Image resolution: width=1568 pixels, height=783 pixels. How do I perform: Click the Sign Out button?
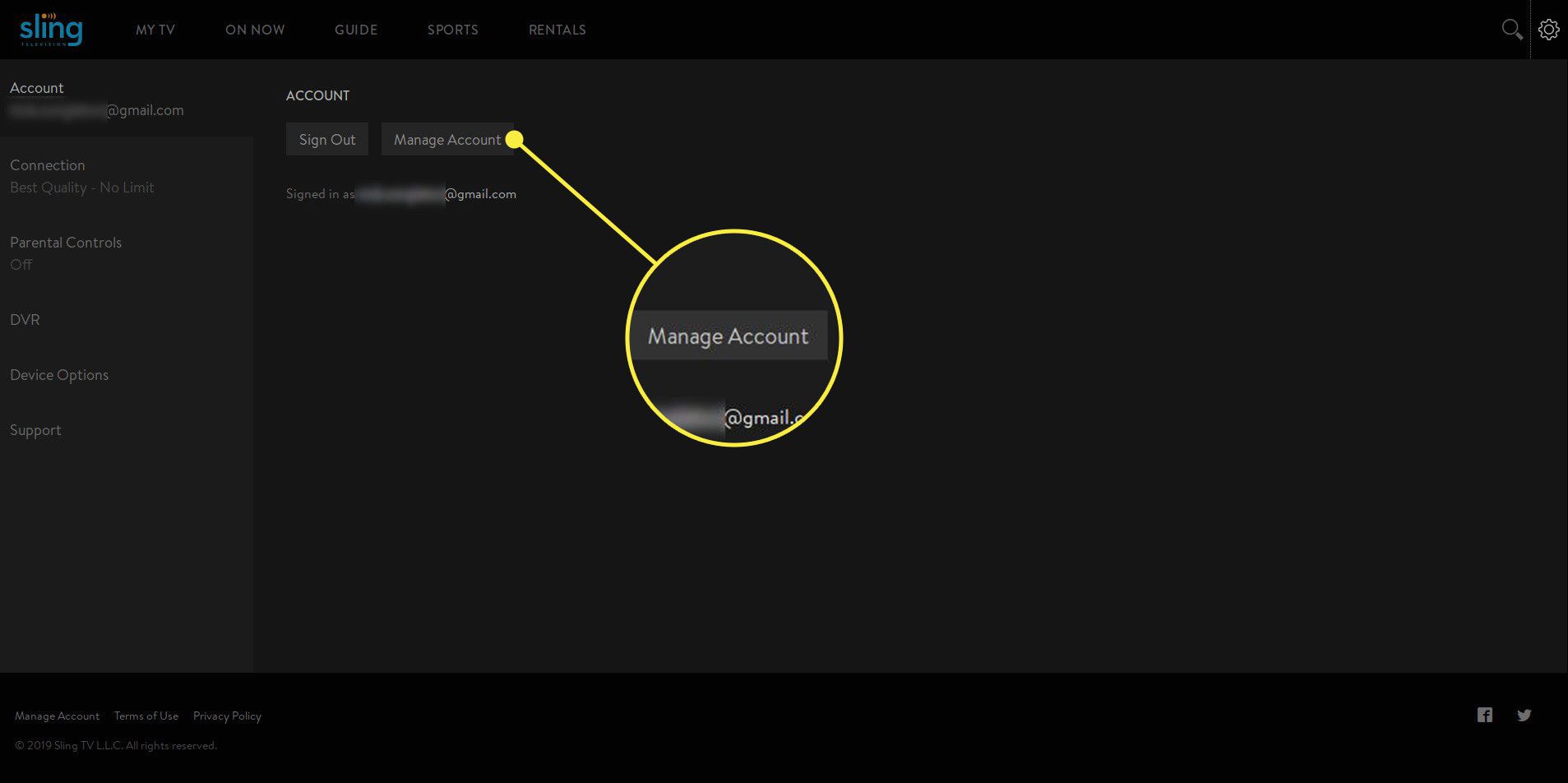327,139
